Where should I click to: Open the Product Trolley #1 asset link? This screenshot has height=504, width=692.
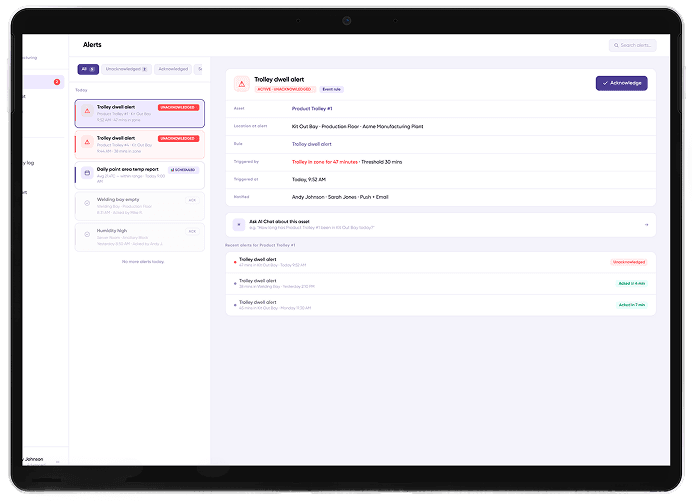312,109
